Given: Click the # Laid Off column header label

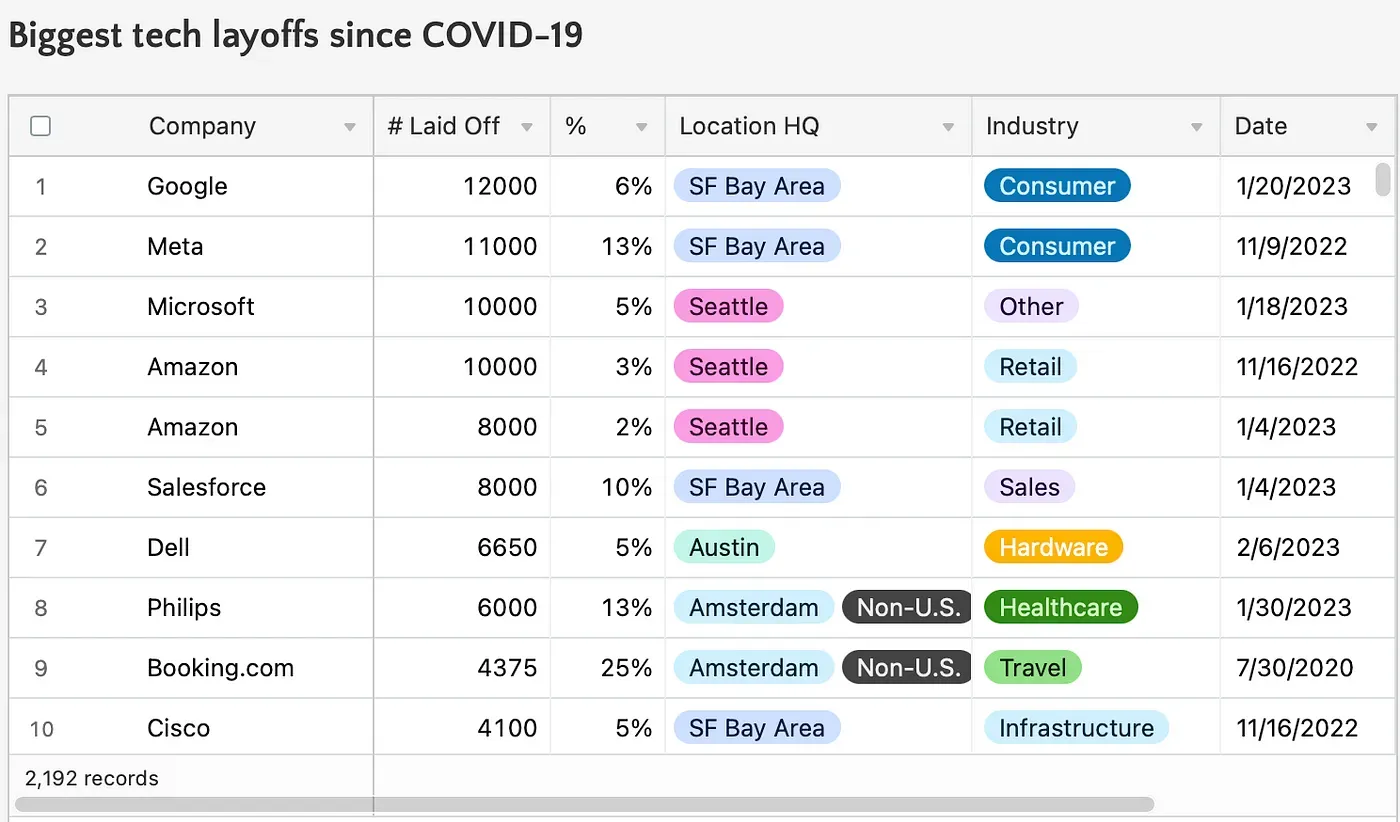Looking at the screenshot, I should 444,126.
